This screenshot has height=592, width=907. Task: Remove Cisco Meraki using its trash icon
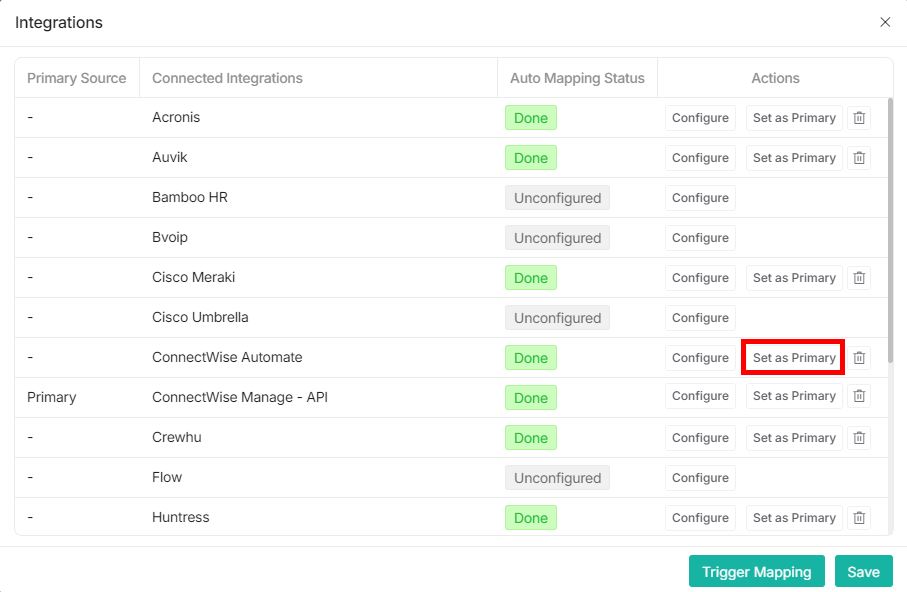858,278
